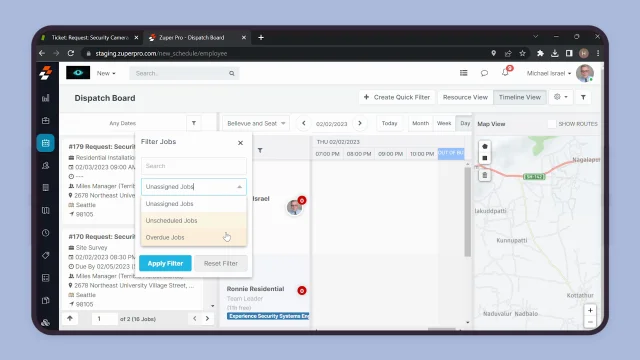This screenshot has width=640, height=360.
Task: Select the polygon draw tool on map
Action: coord(484,147)
